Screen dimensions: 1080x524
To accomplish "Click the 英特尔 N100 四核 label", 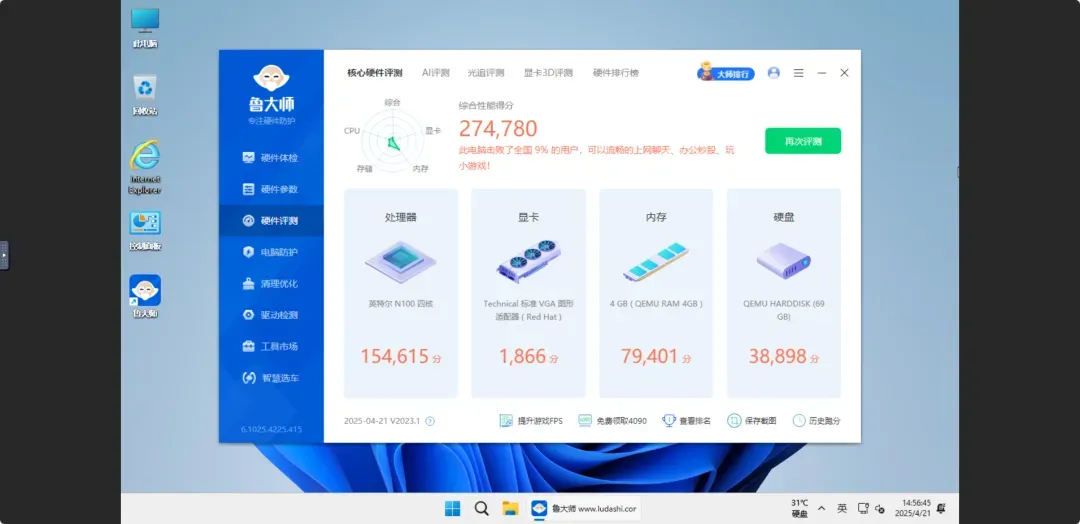I will coord(400,304).
